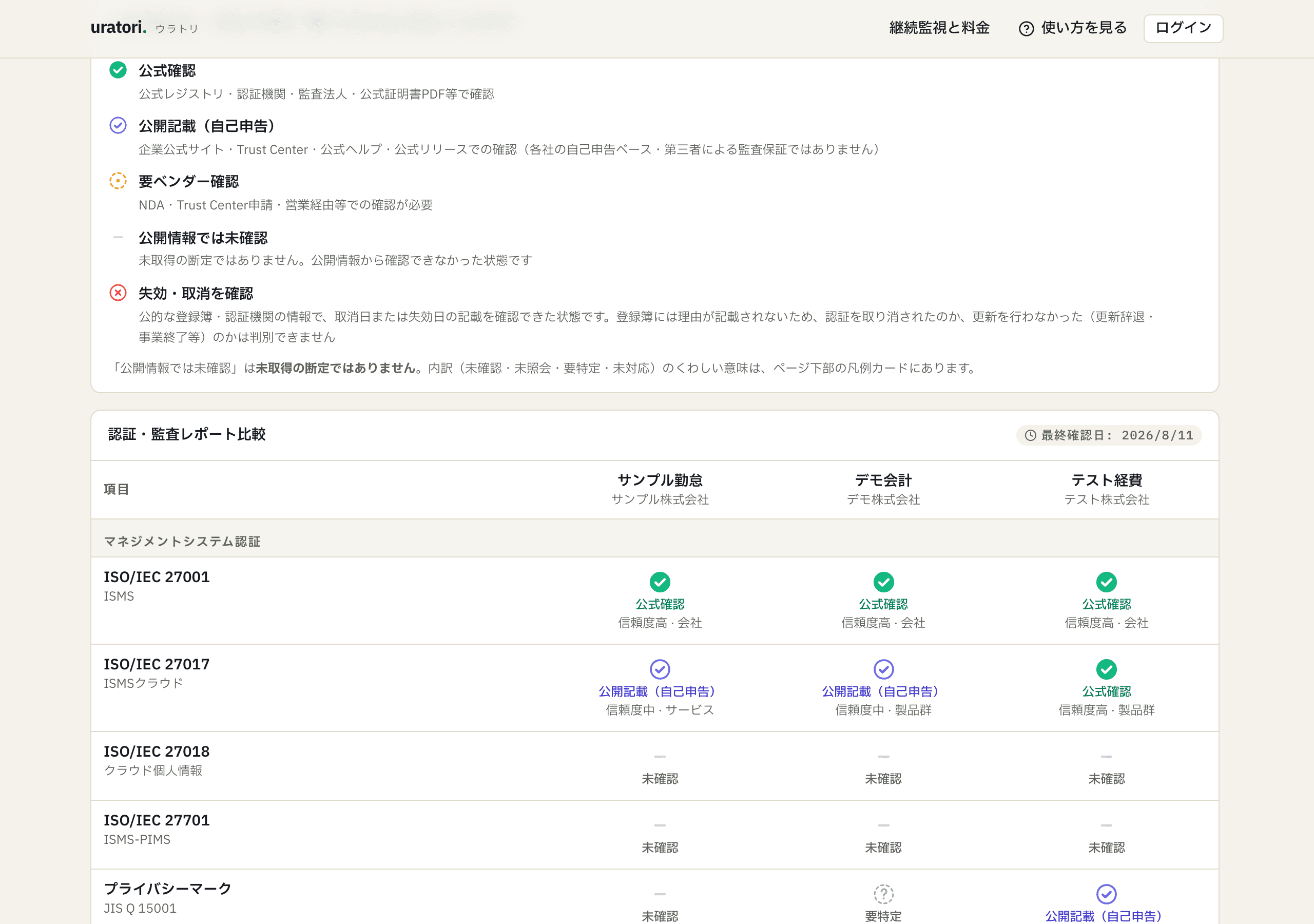Click ISO/IEC 27017 自己申告 icon for サンプル勤怠
Viewport: 1314px width, 924px height.
[x=660, y=669]
